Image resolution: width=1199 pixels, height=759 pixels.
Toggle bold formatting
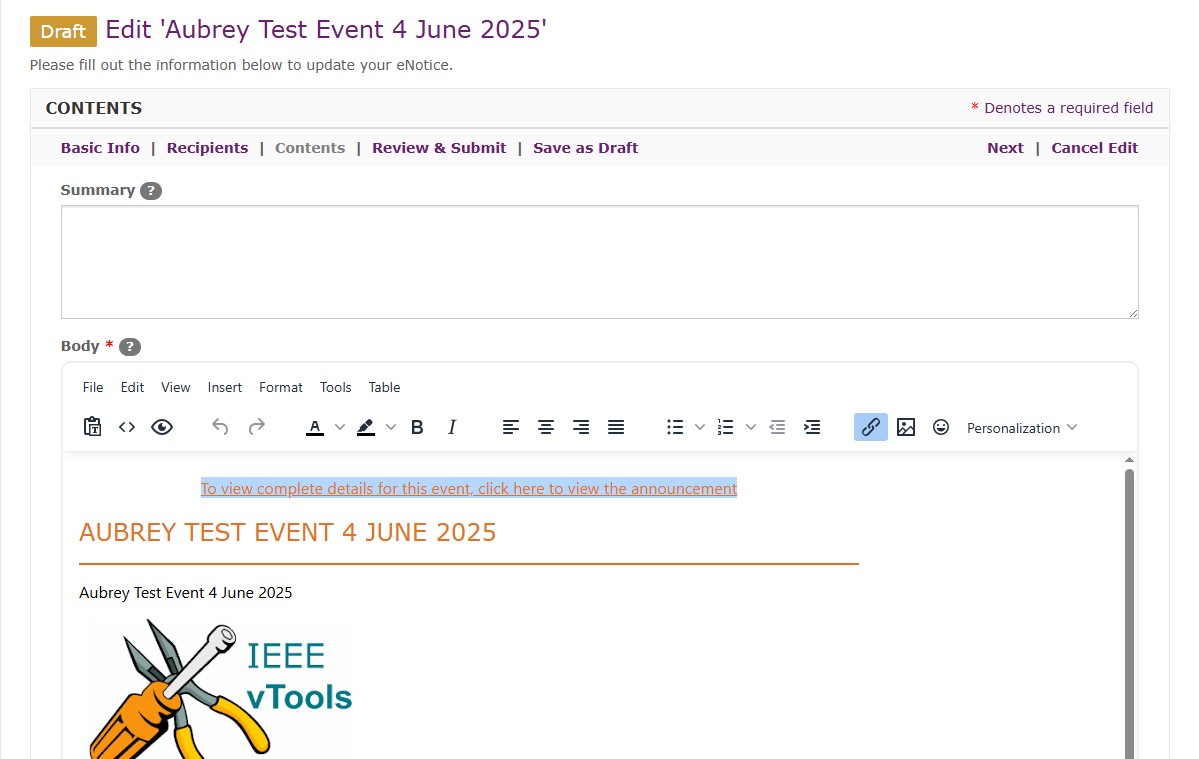tap(417, 427)
